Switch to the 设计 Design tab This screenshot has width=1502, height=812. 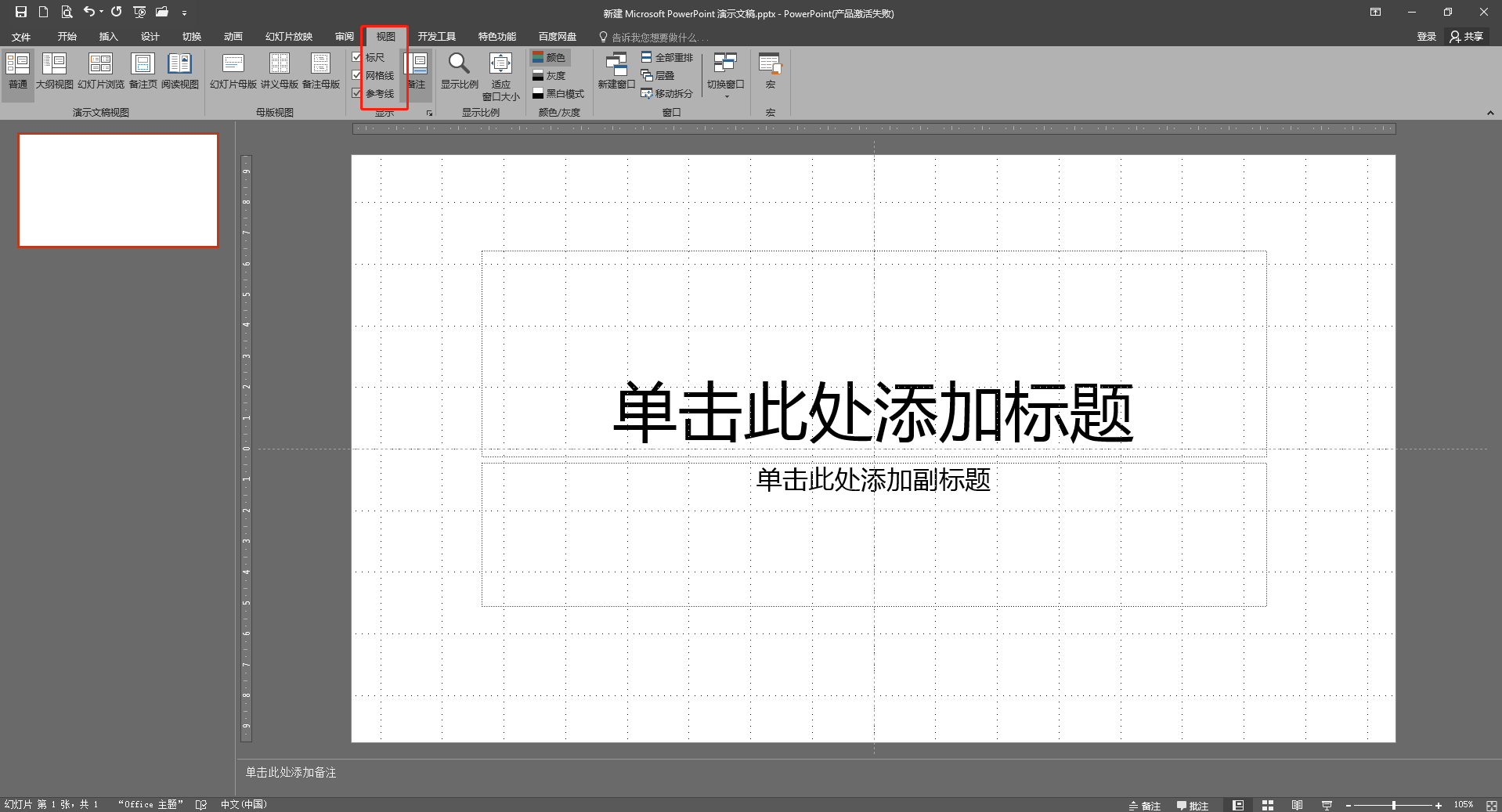[150, 37]
